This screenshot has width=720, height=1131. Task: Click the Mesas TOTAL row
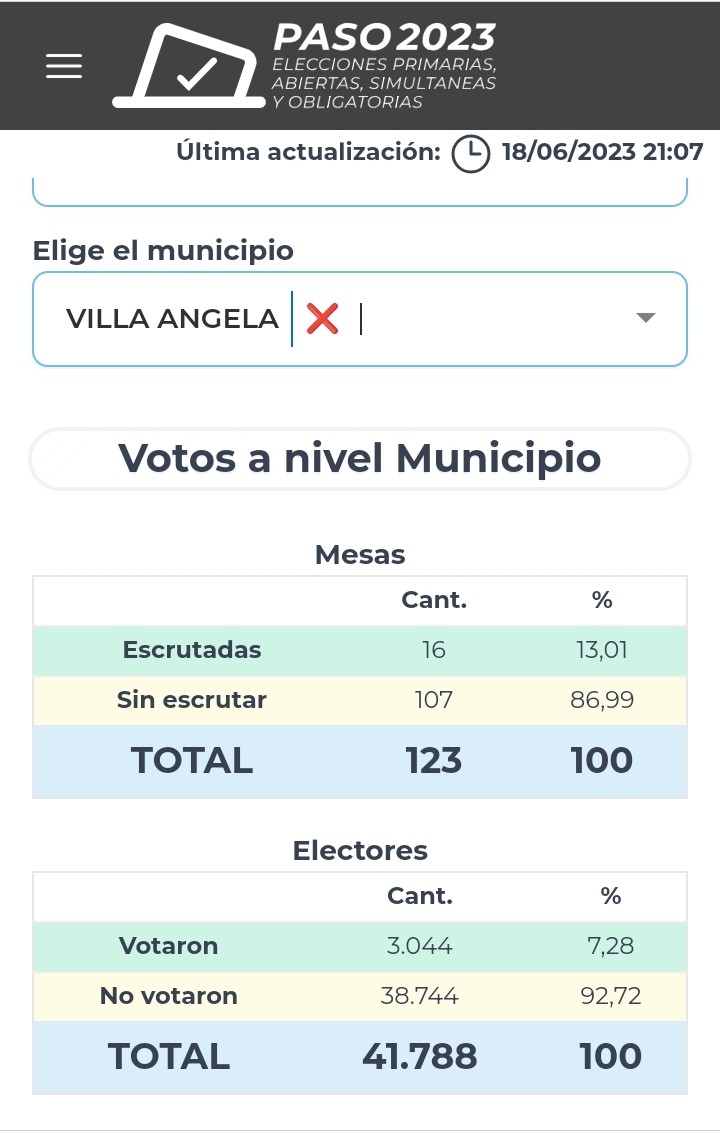(360, 761)
